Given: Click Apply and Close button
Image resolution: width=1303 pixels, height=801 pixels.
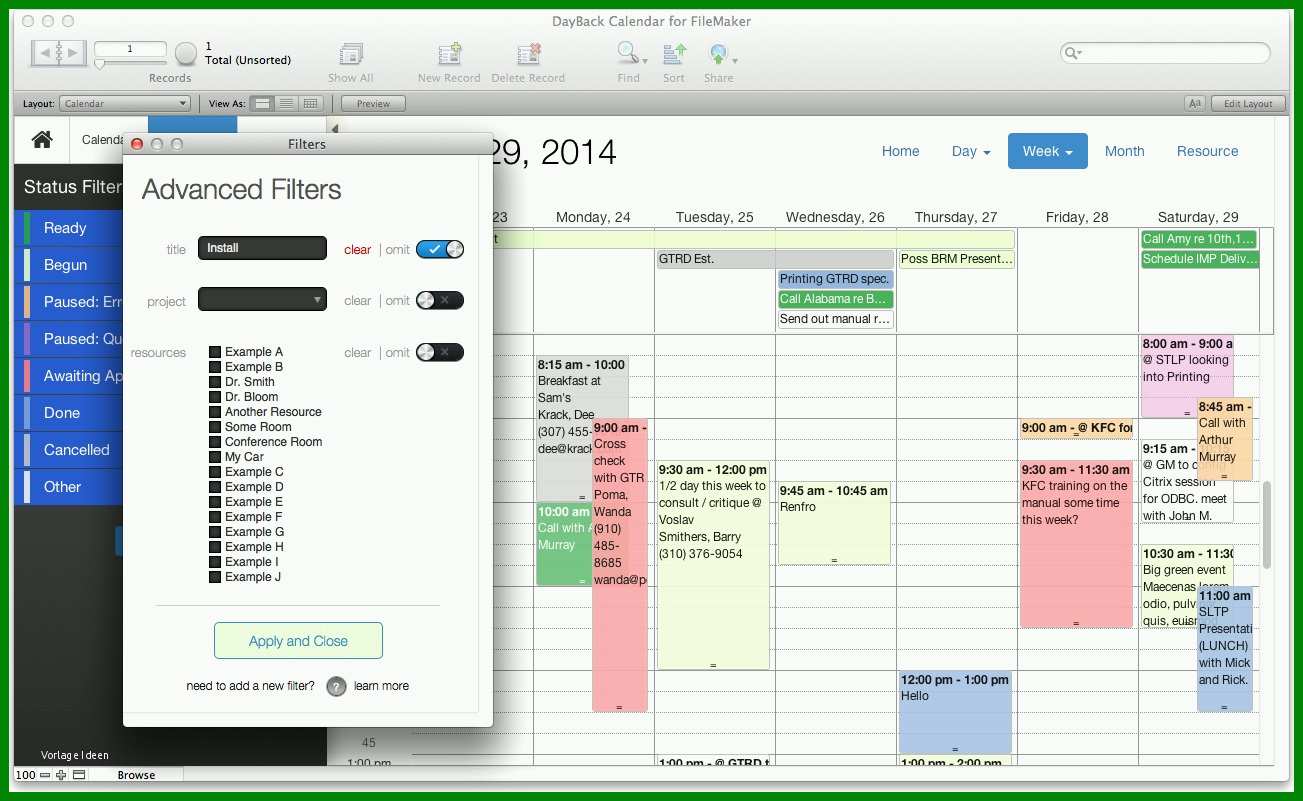Looking at the screenshot, I should [298, 641].
